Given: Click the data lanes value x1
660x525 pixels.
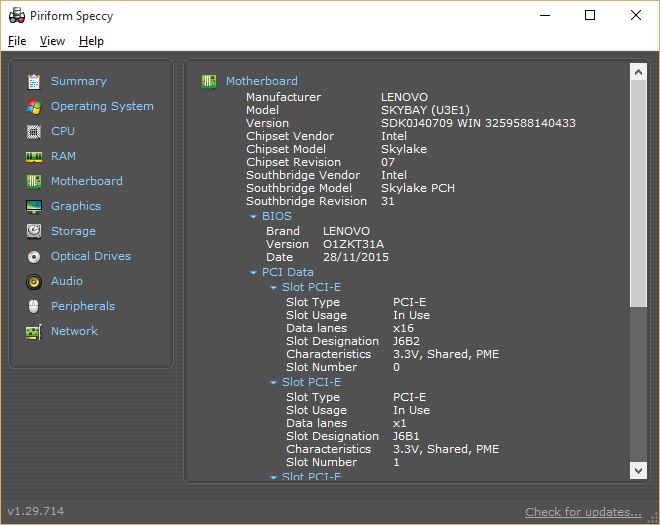Looking at the screenshot, I should pos(400,423).
